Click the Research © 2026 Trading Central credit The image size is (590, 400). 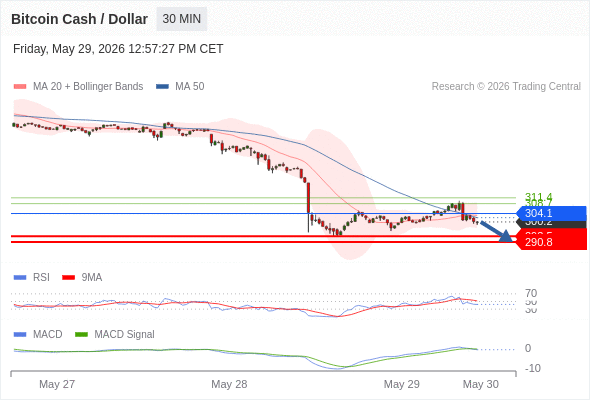coord(506,87)
